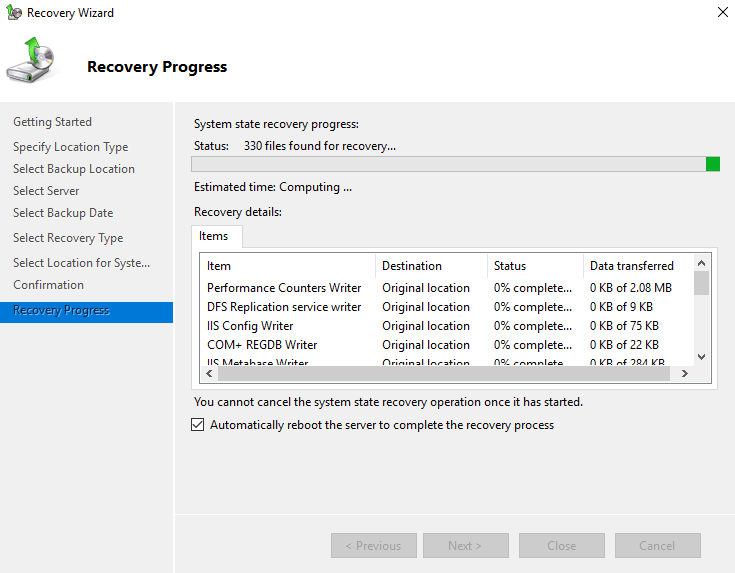Image resolution: width=735 pixels, height=573 pixels.
Task: Sort by the Destination column header
Action: (431, 266)
